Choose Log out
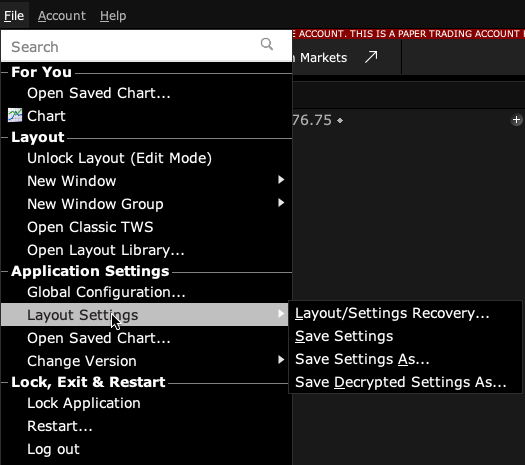The width and height of the screenshot is (525, 465). (x=146, y=449)
